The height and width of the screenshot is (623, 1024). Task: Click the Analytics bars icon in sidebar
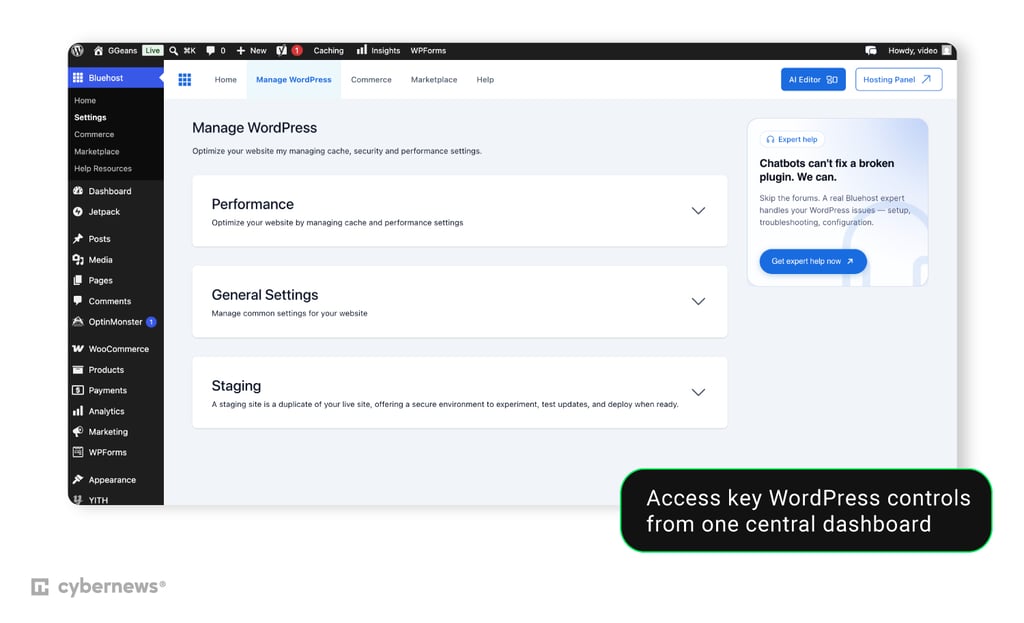(78, 411)
